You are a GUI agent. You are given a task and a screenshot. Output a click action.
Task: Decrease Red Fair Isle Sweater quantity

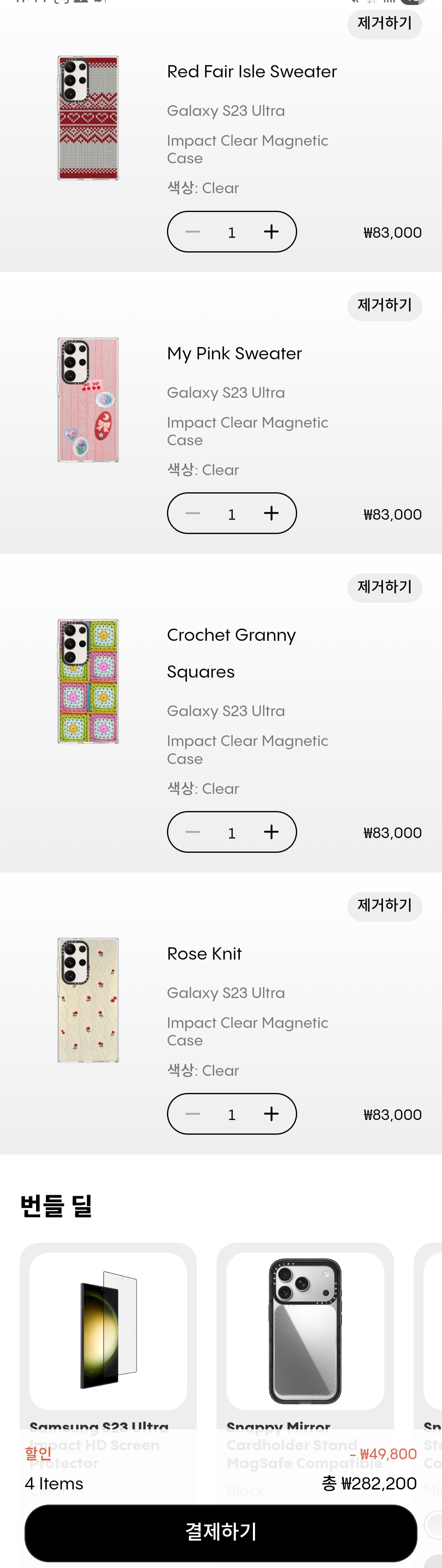point(192,232)
